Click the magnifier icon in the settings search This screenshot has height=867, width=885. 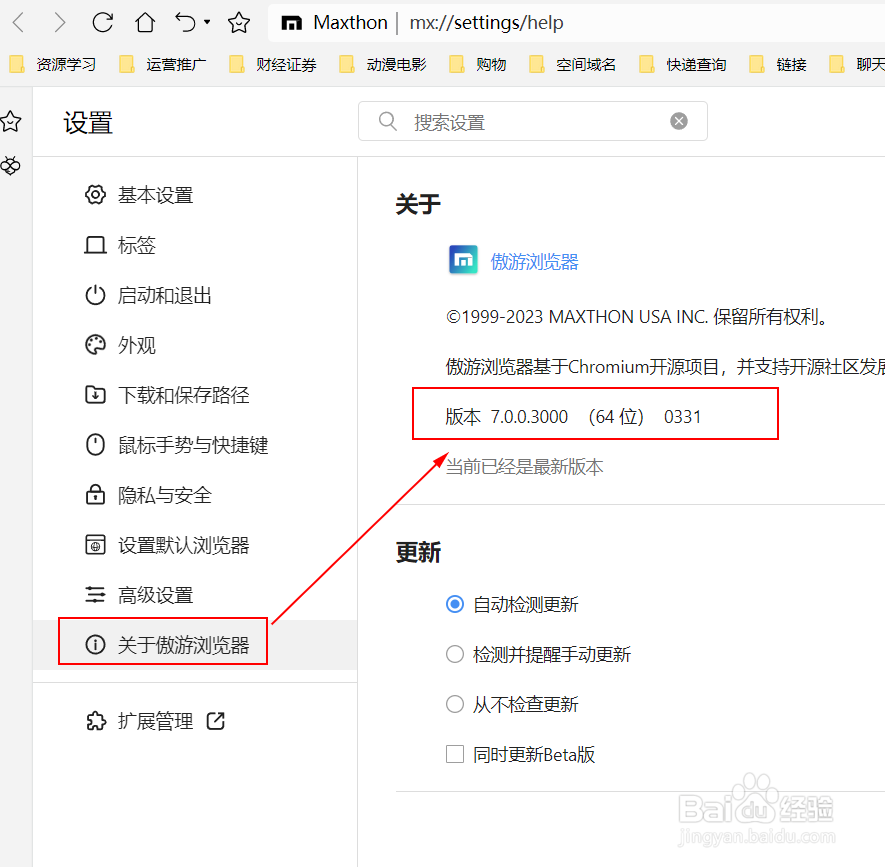388,121
